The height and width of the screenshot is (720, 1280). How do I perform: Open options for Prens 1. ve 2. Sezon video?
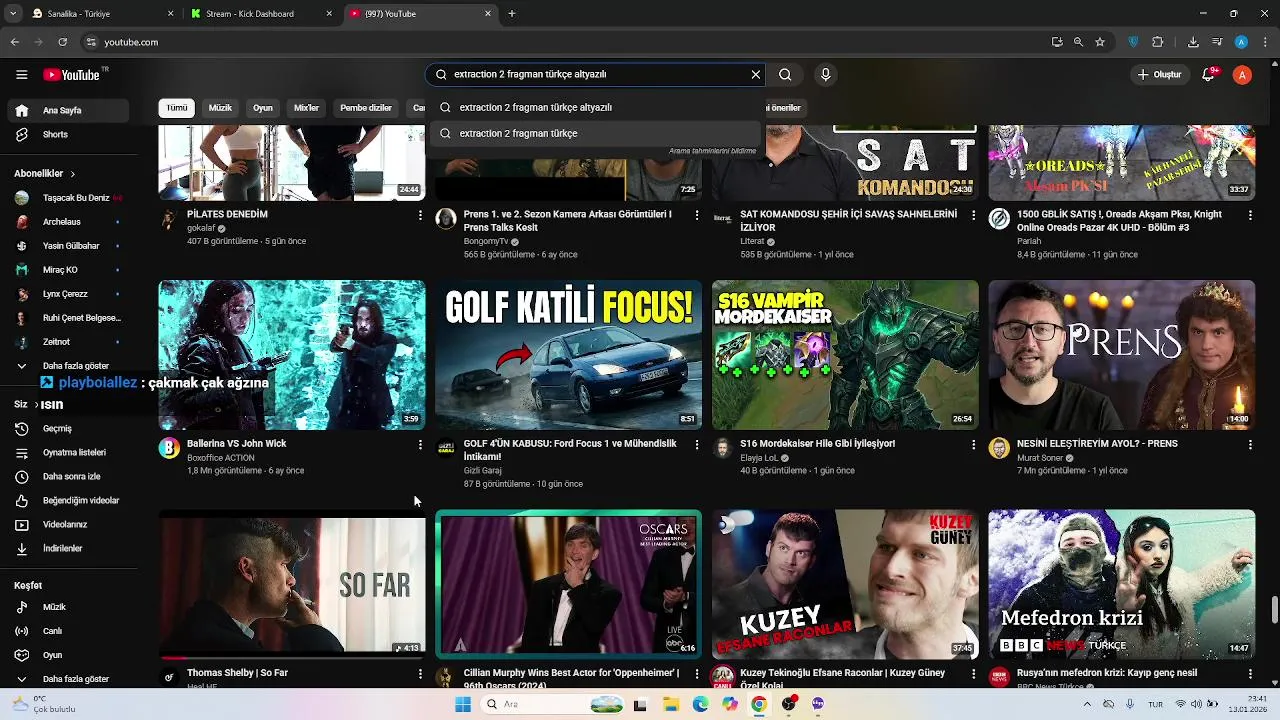pyautogui.click(x=697, y=215)
